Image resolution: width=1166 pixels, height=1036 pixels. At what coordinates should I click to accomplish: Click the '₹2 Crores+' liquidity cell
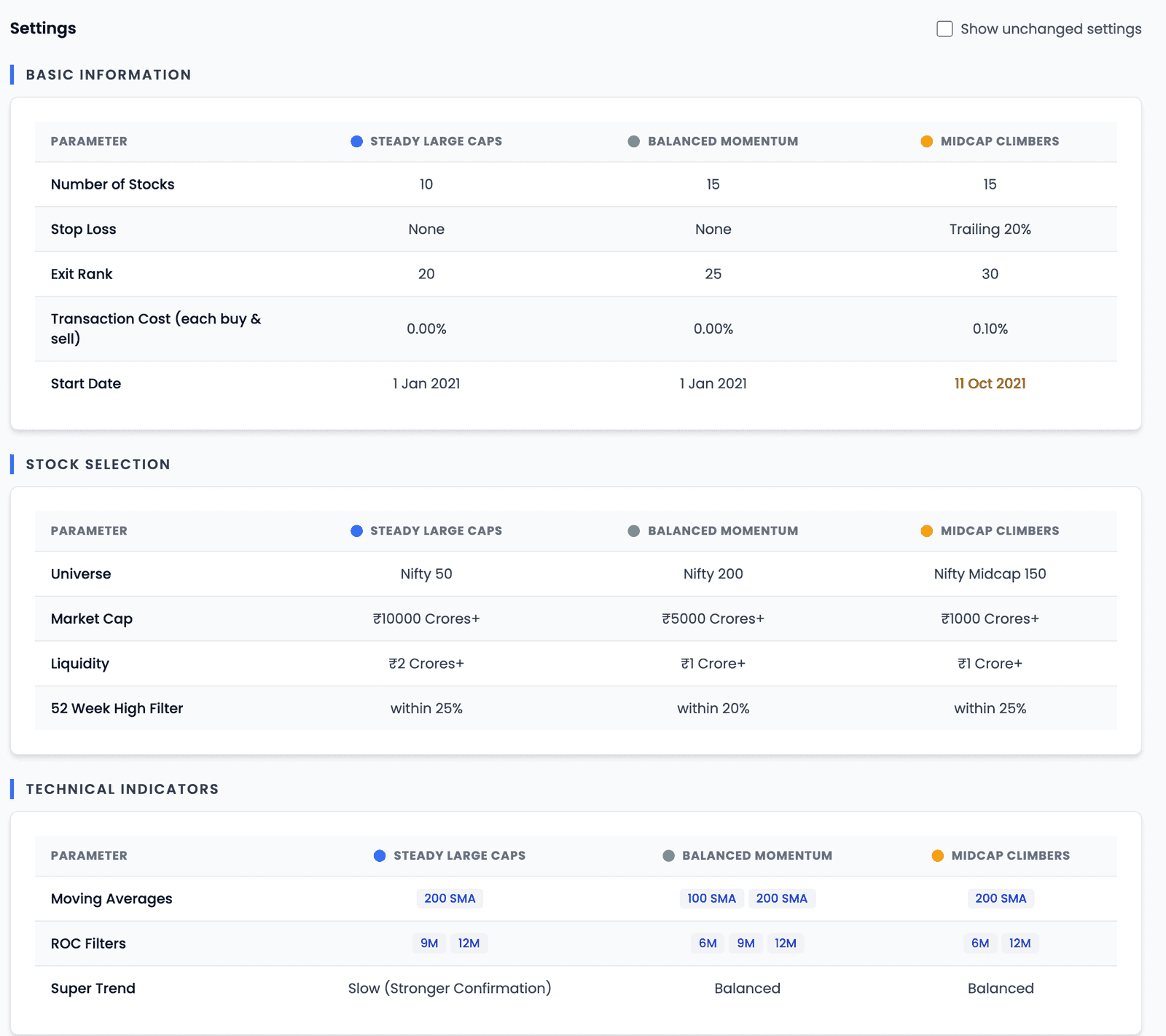click(x=426, y=664)
